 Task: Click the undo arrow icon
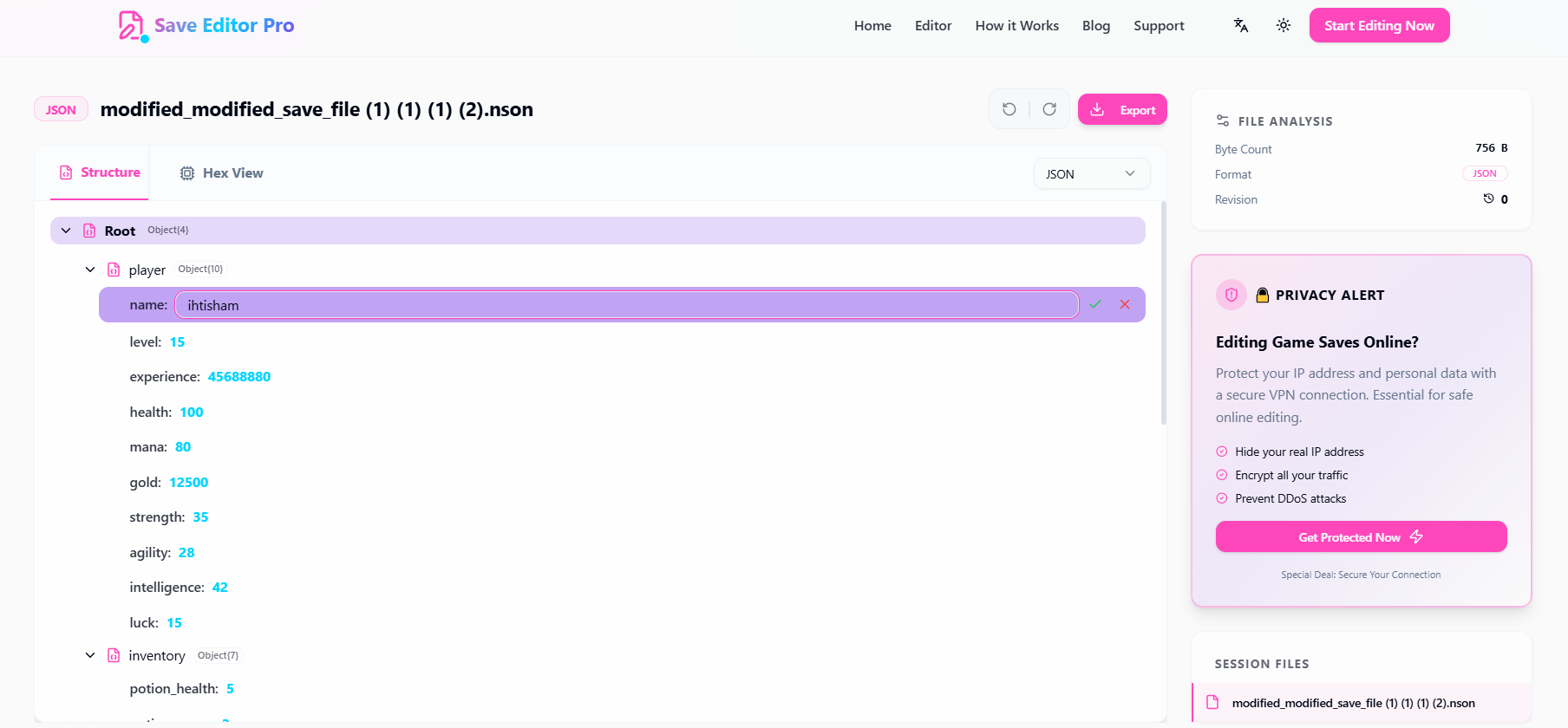(1009, 109)
